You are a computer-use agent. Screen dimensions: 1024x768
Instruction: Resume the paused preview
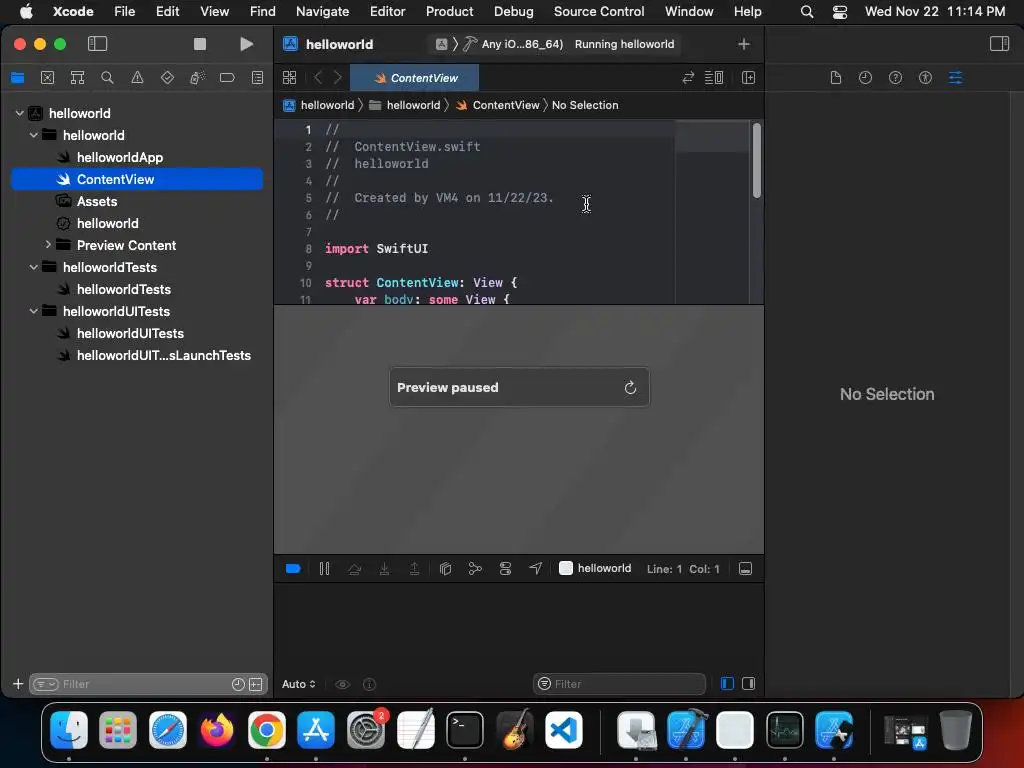pyautogui.click(x=630, y=388)
